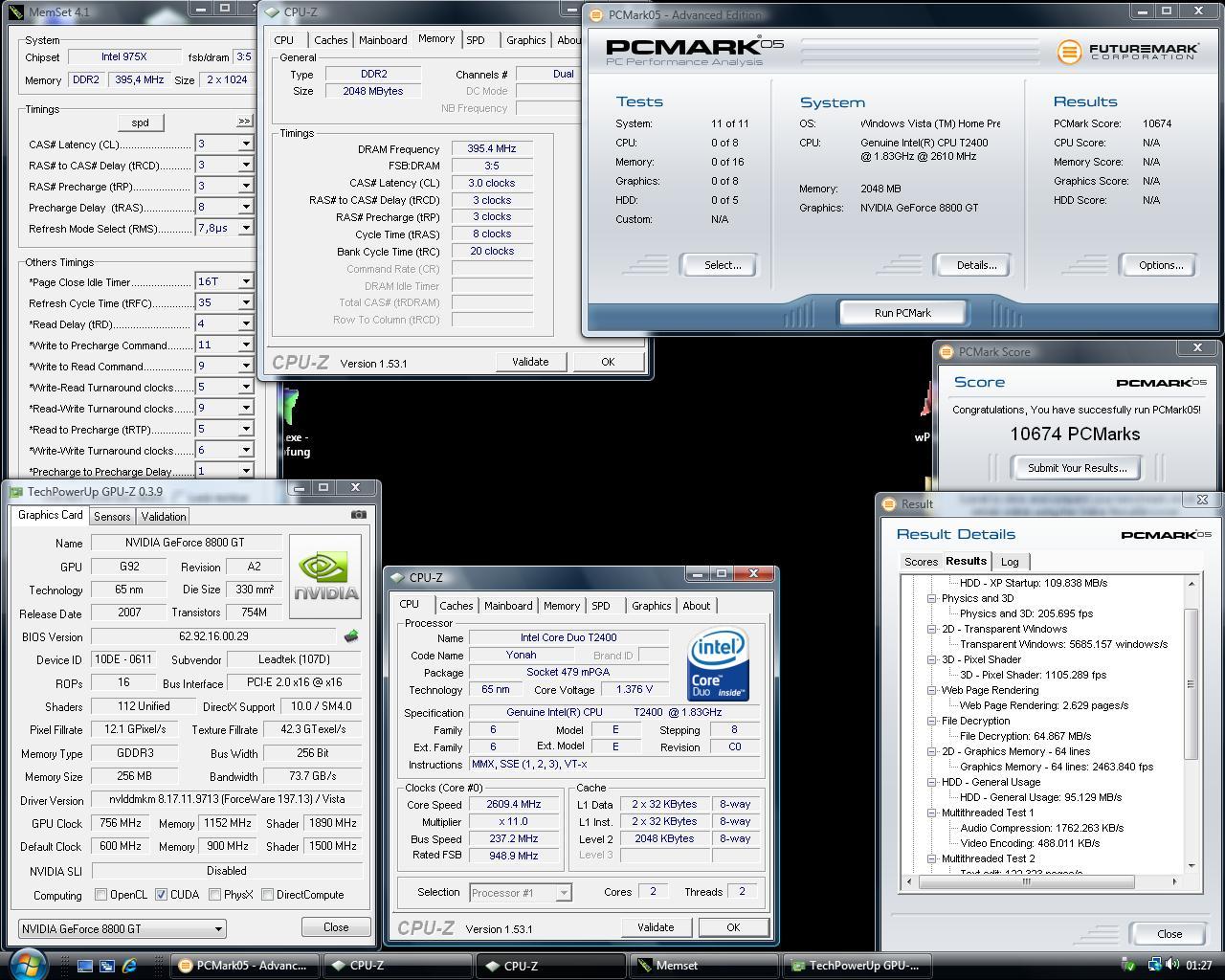
Task: Click Options... button in PCMark05 Results
Action: (1160, 265)
